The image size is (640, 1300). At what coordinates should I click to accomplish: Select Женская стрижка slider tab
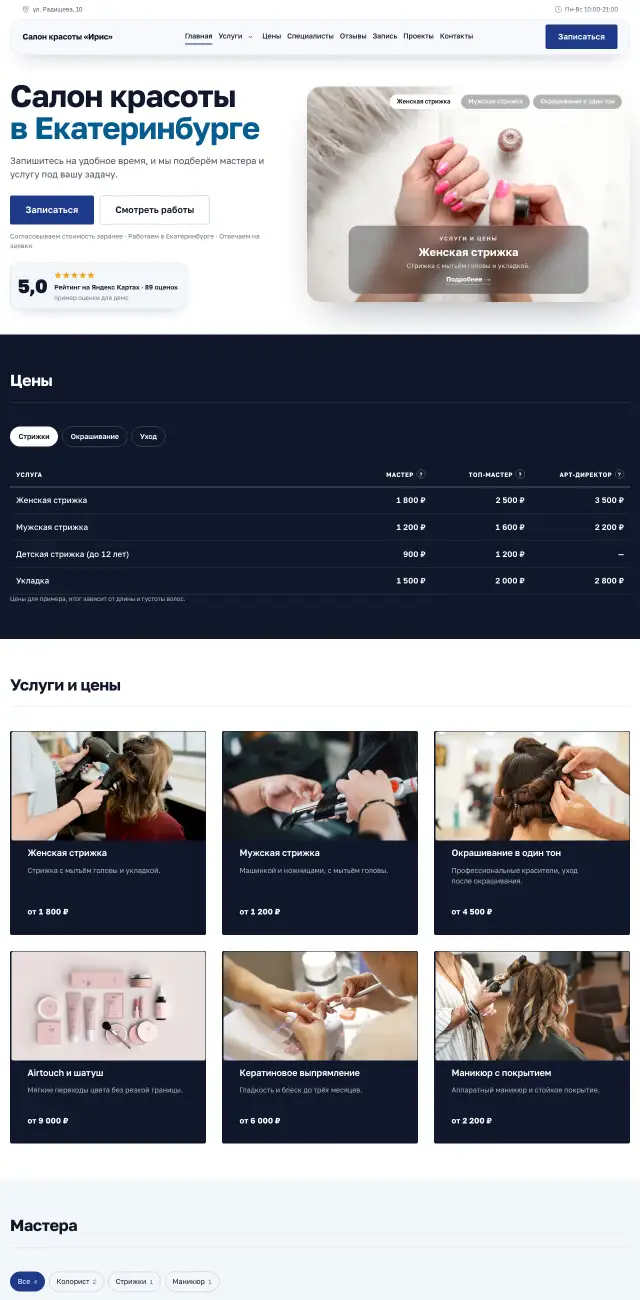[x=423, y=101]
